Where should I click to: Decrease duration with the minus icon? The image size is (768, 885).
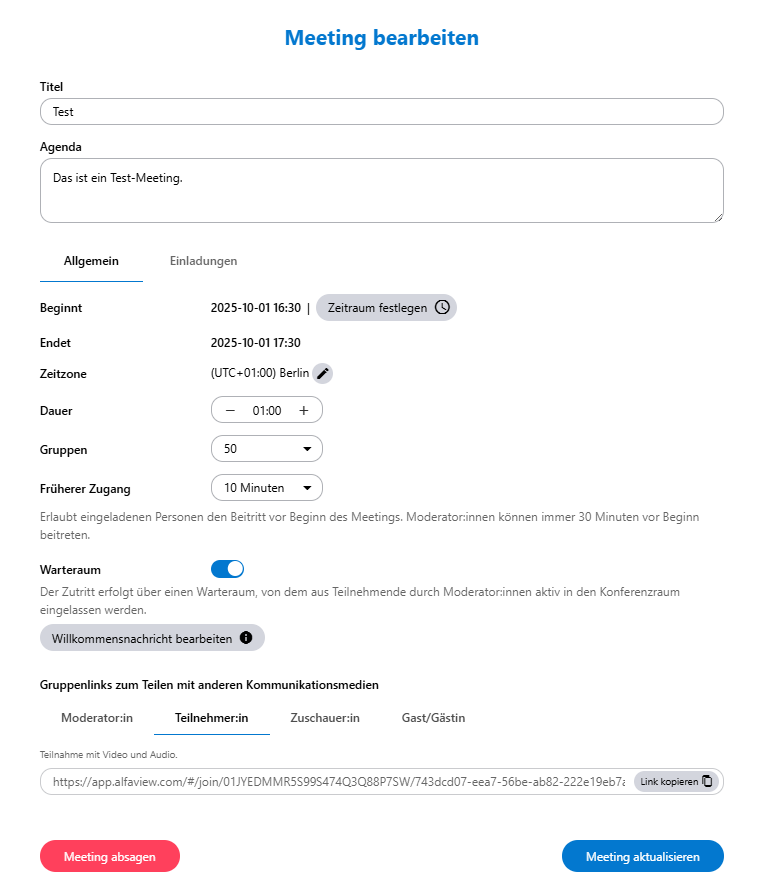coord(230,411)
